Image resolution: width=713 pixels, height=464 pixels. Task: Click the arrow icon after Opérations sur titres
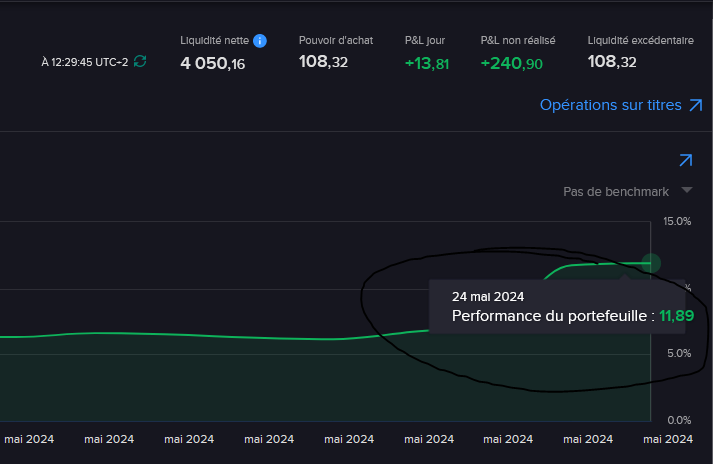[x=696, y=105]
